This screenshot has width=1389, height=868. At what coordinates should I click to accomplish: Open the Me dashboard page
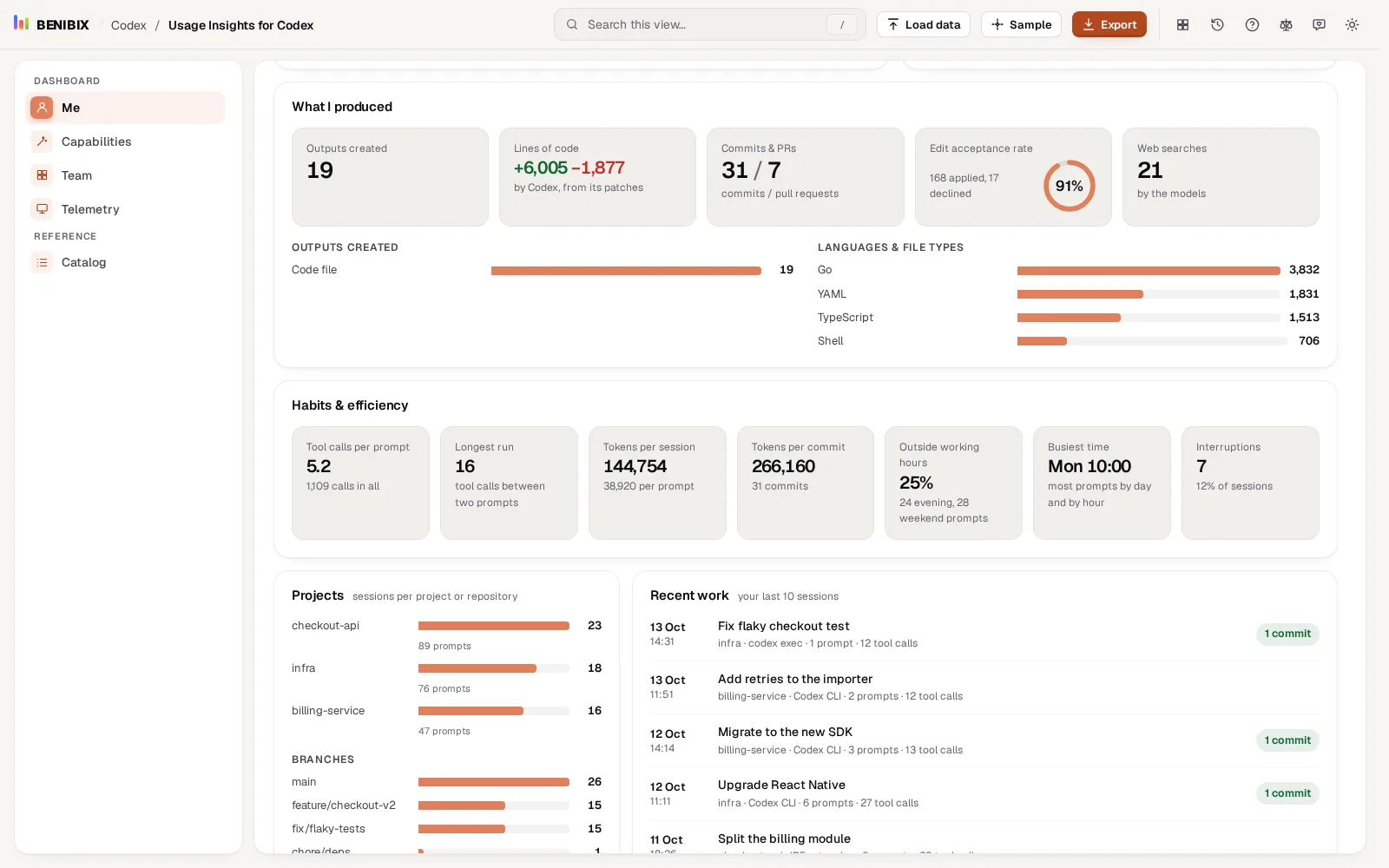click(125, 108)
